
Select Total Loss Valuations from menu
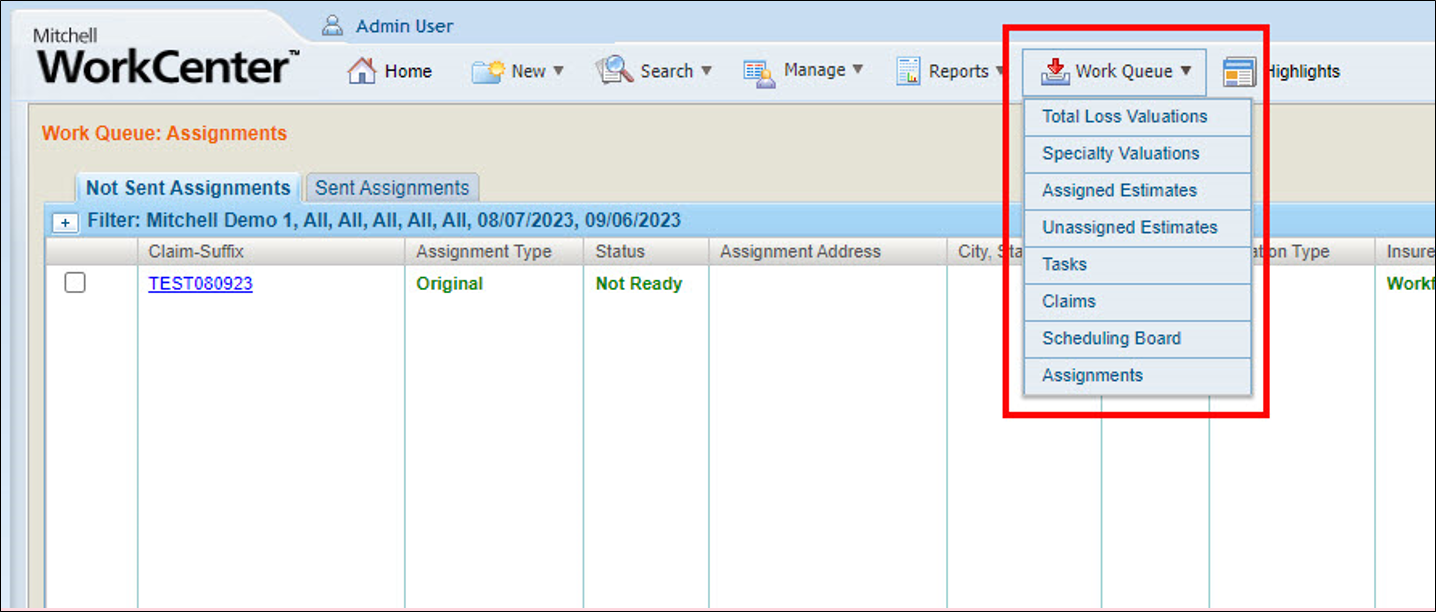[1138, 117]
